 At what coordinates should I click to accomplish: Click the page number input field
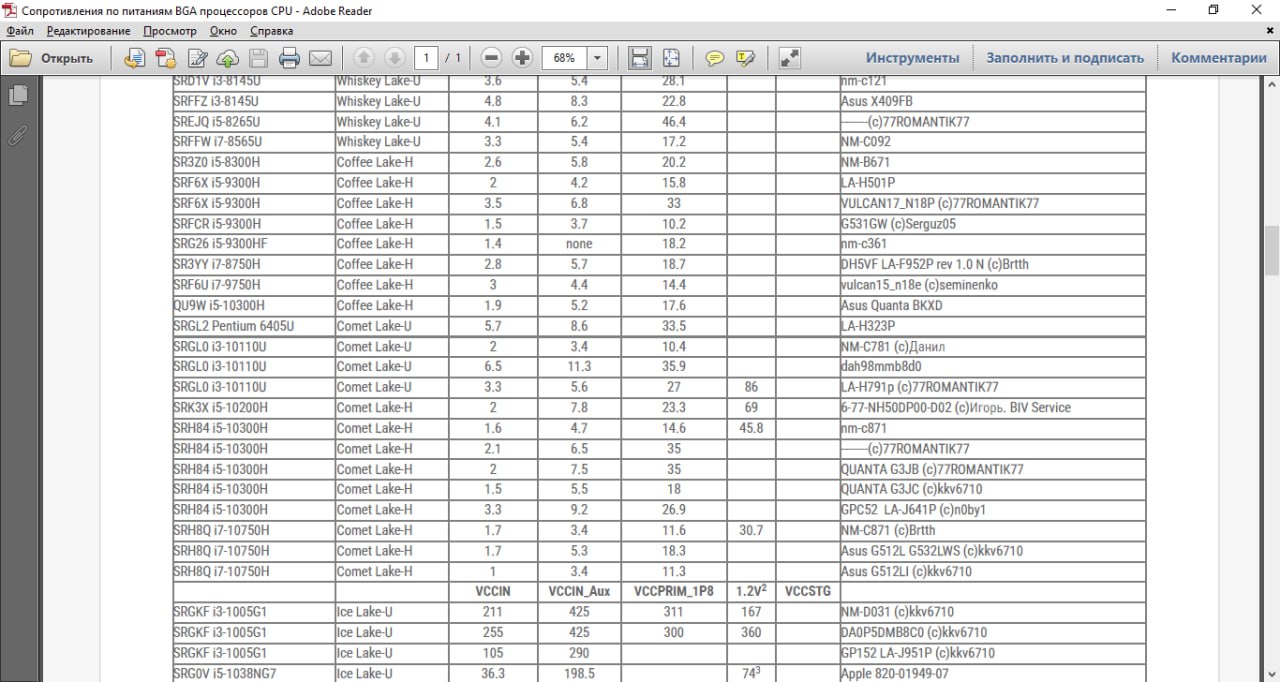click(x=426, y=58)
